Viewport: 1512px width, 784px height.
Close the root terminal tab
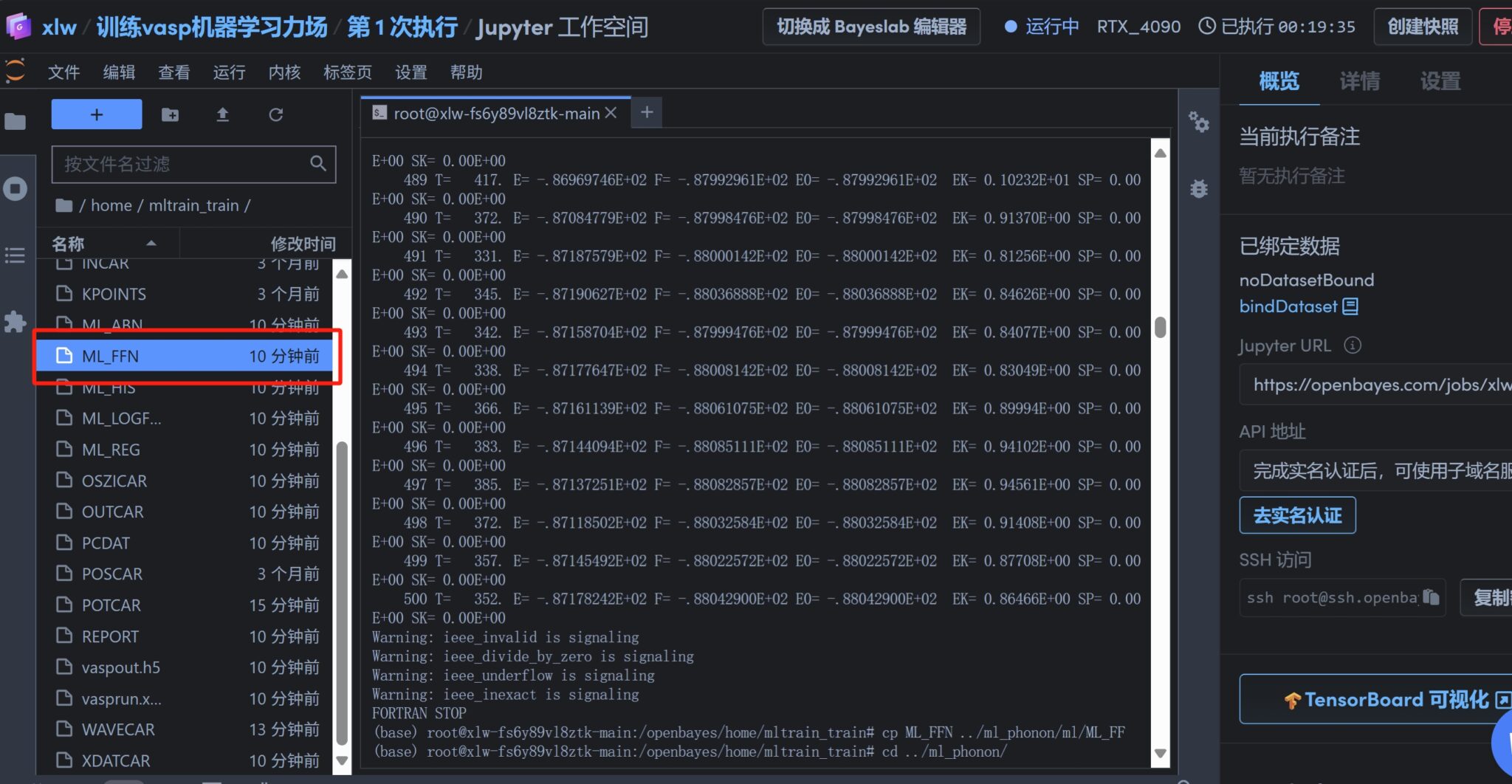[611, 113]
